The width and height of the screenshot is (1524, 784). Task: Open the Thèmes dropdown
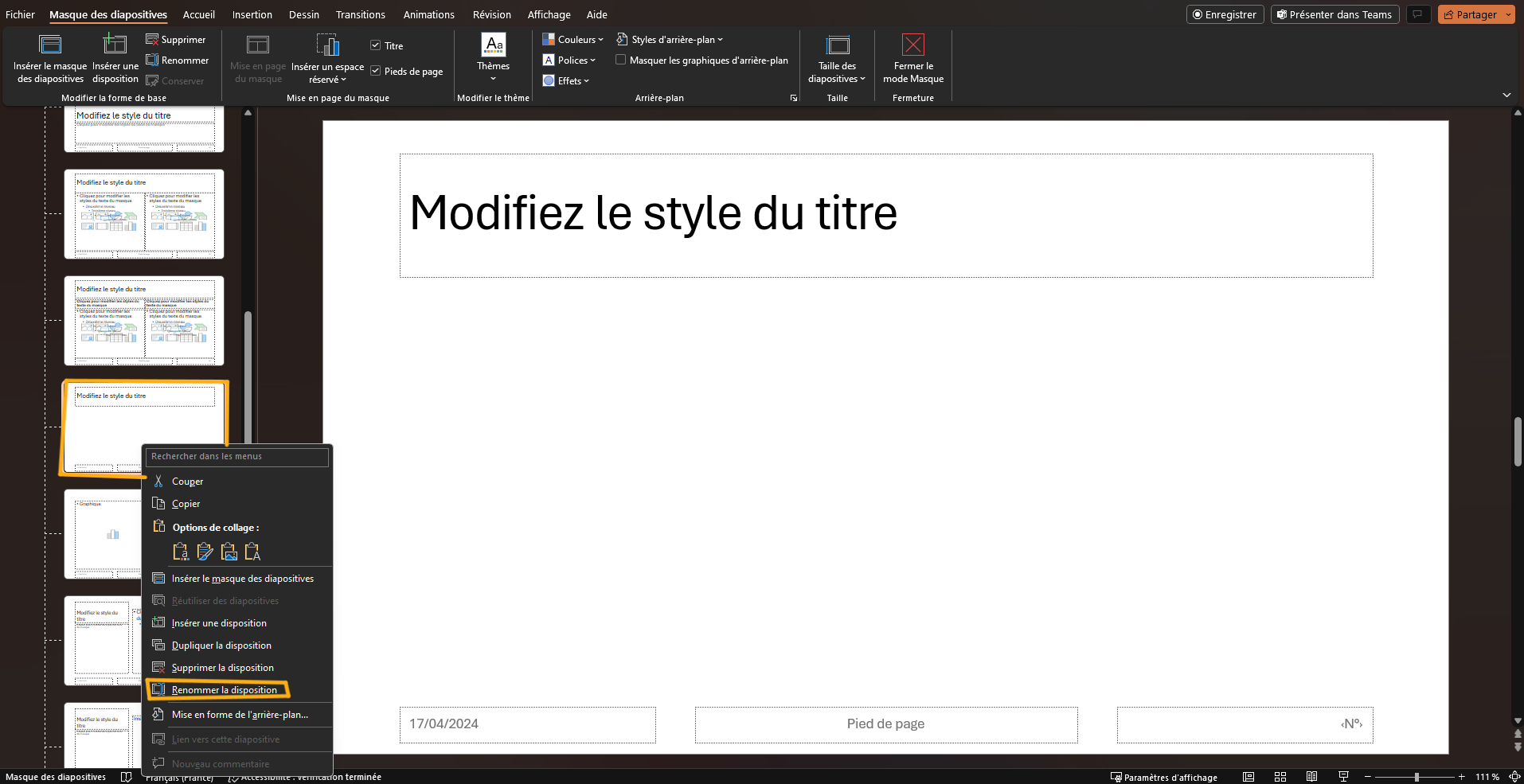tap(494, 57)
